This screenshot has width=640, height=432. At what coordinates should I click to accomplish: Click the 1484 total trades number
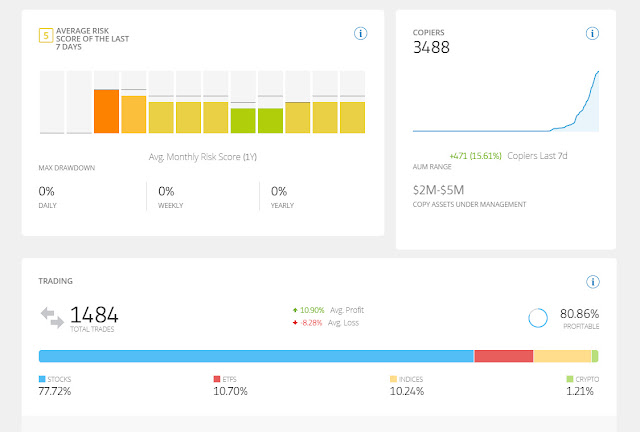(x=94, y=315)
